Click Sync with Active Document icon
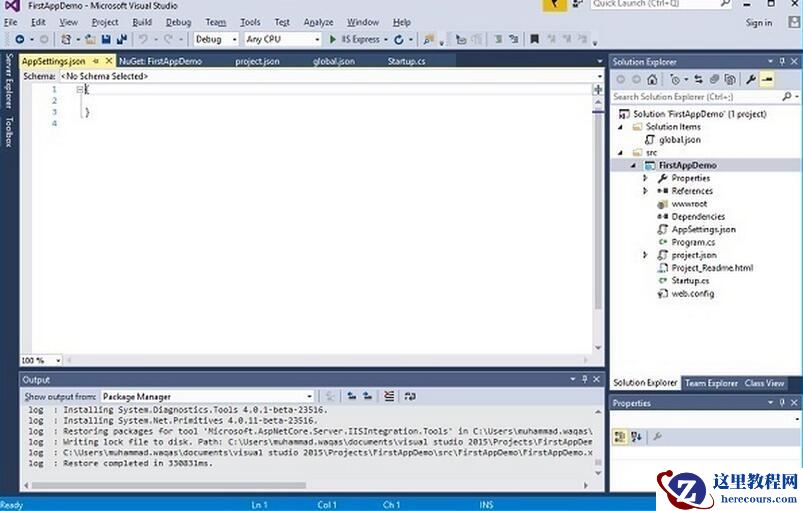The width and height of the screenshot is (803, 511). [x=699, y=79]
